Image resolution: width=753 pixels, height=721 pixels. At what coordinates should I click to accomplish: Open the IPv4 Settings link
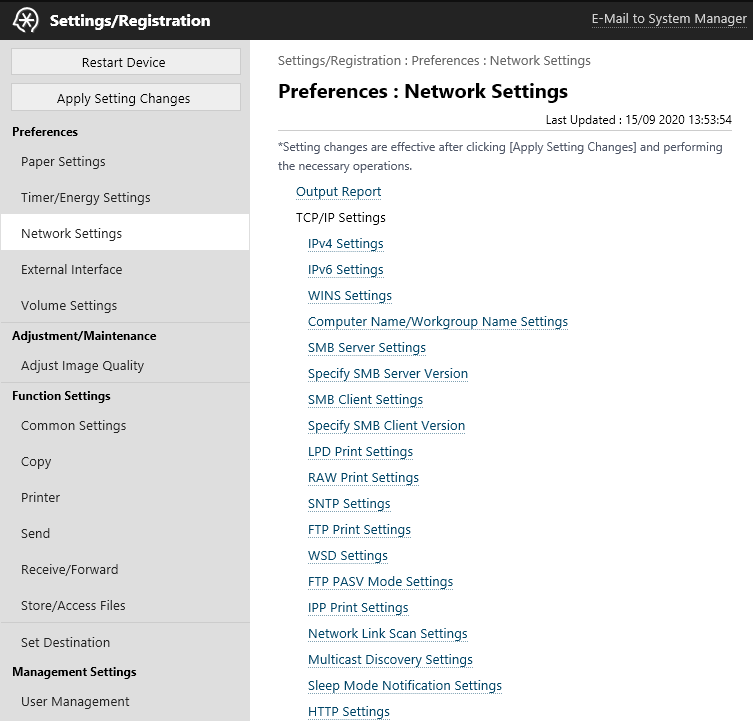345,244
